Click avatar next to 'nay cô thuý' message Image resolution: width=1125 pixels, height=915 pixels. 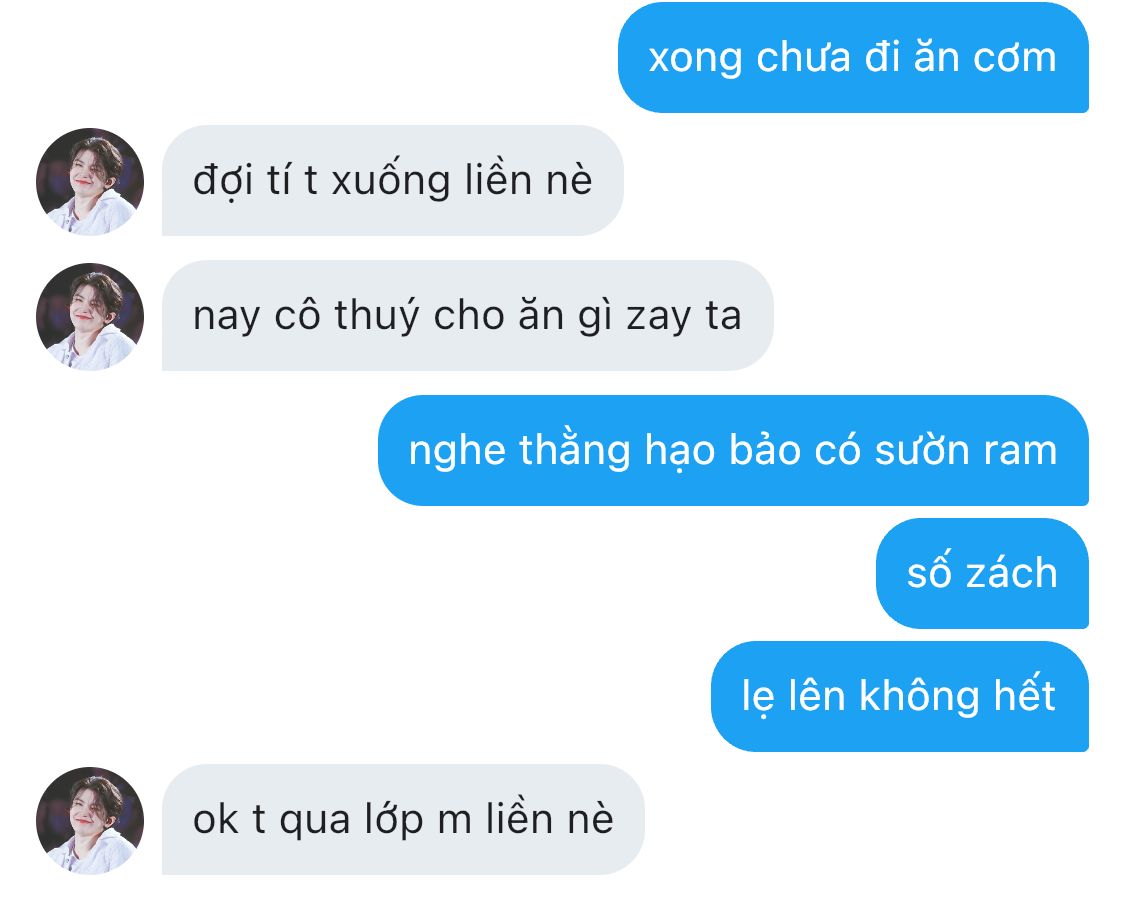pos(90,316)
